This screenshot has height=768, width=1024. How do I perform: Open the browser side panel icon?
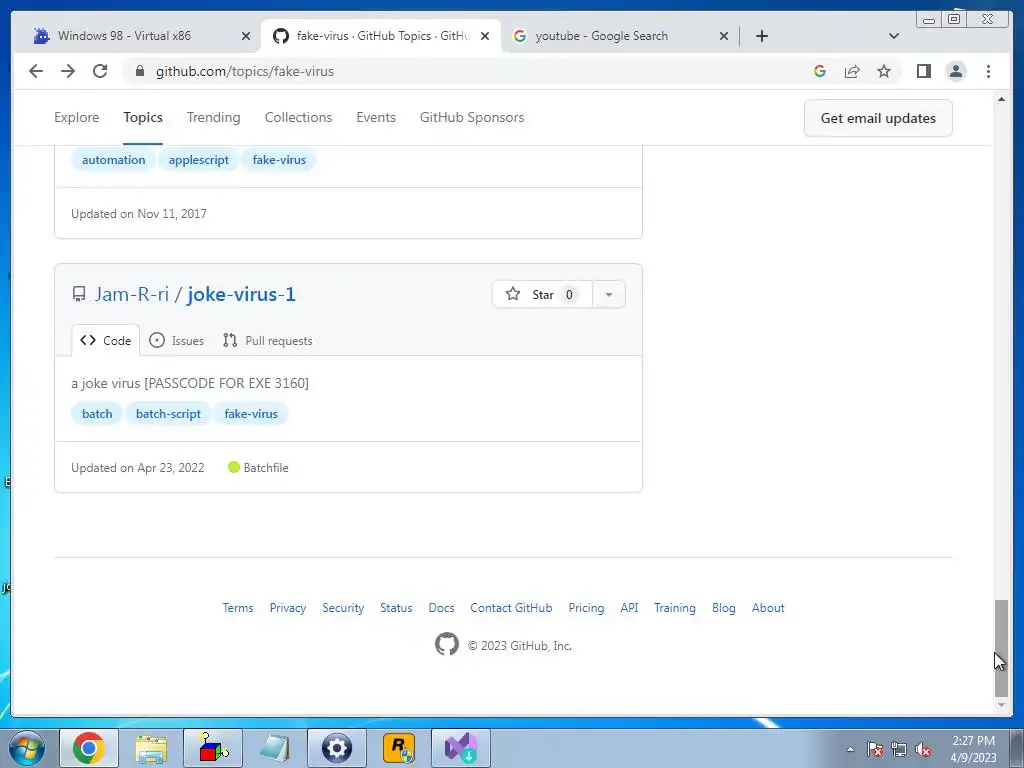pyautogui.click(x=923, y=71)
